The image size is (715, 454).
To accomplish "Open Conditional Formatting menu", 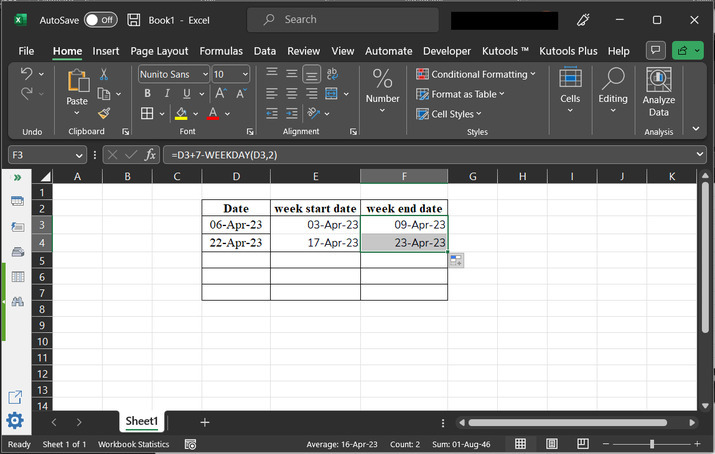I will (x=476, y=74).
